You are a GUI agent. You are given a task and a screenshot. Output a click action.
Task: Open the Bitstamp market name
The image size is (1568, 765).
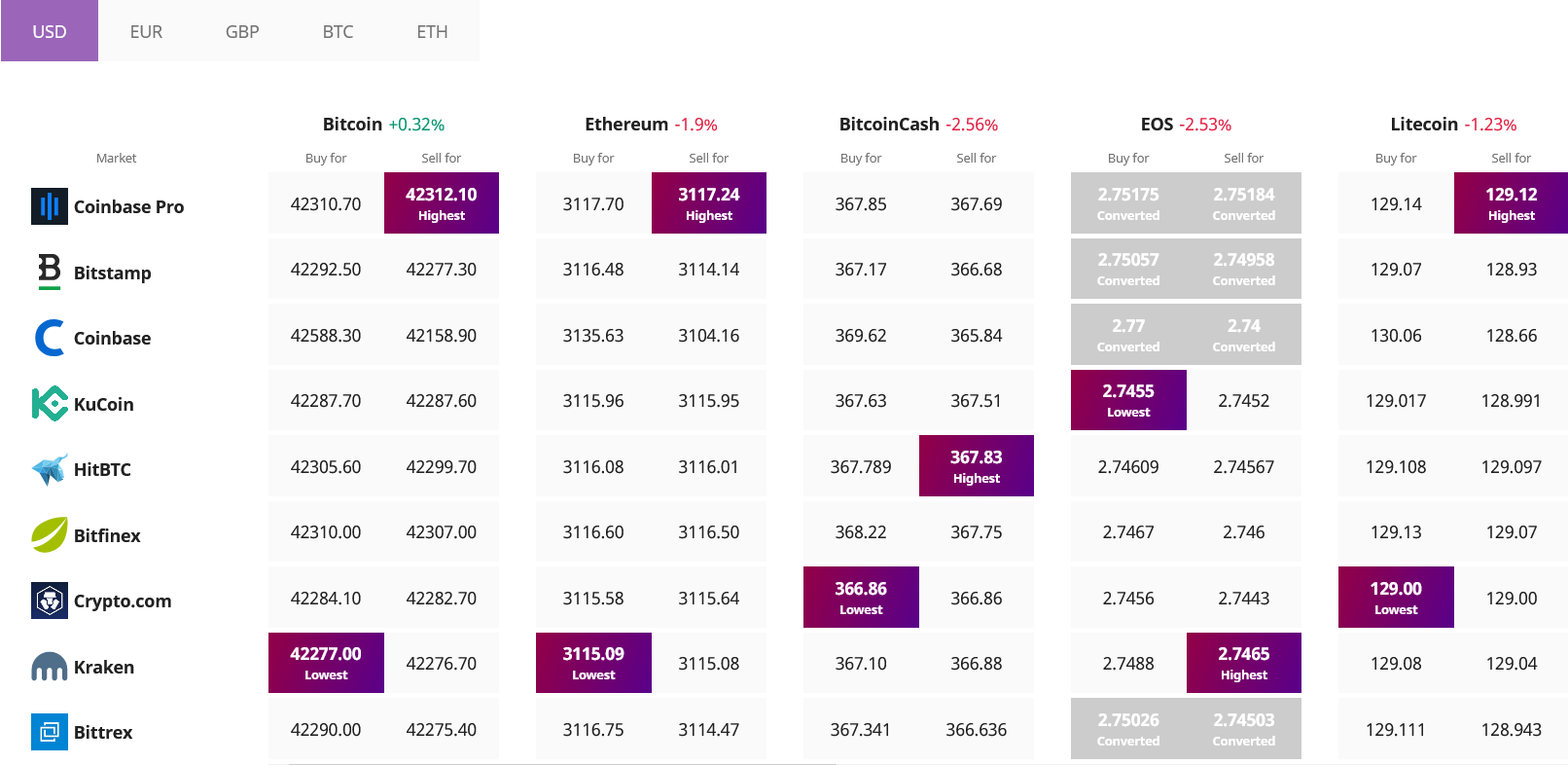[x=113, y=273]
